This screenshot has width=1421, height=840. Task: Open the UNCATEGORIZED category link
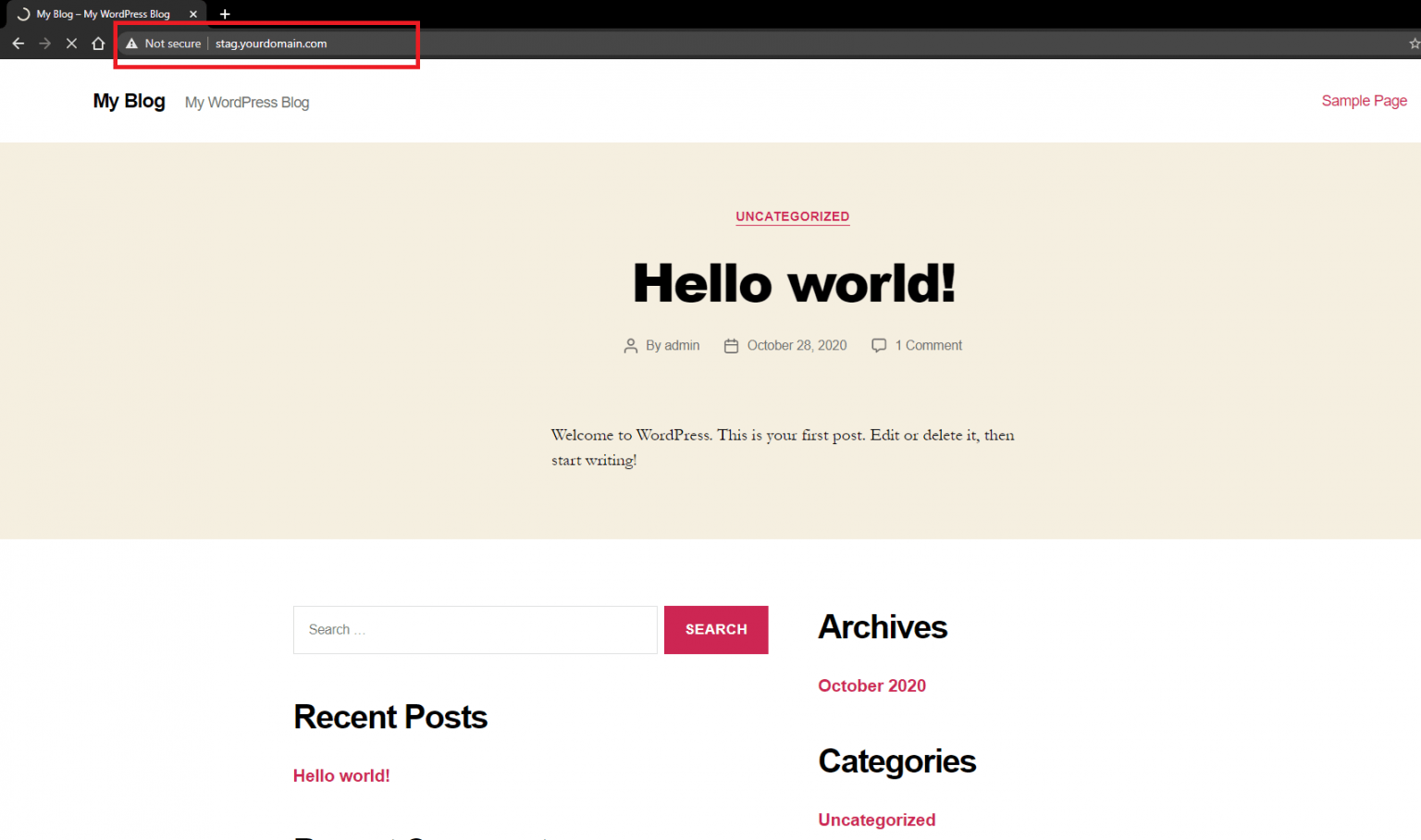(792, 216)
